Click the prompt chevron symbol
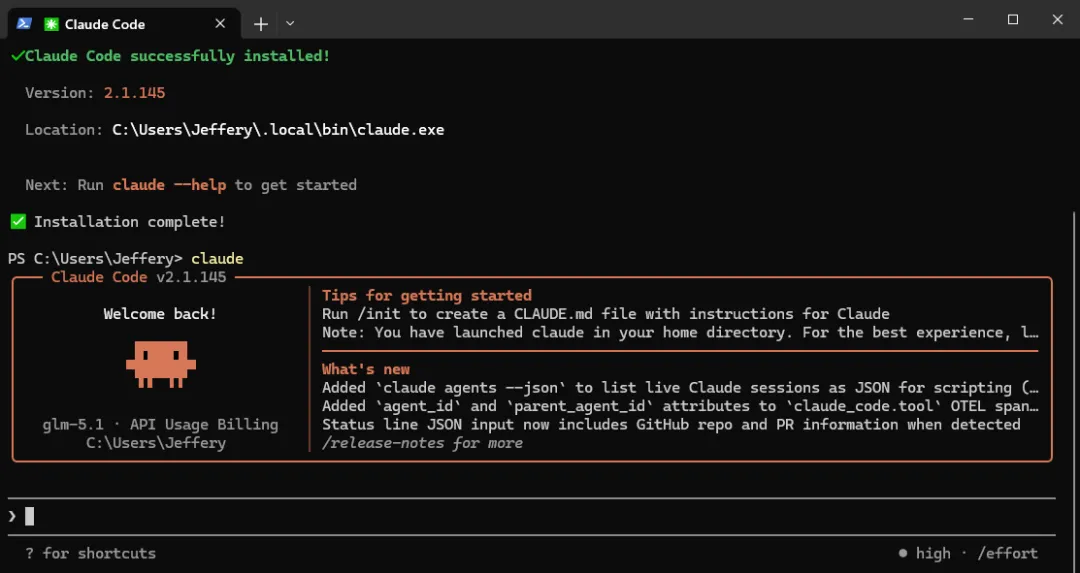The width and height of the screenshot is (1080, 573). pos(12,516)
